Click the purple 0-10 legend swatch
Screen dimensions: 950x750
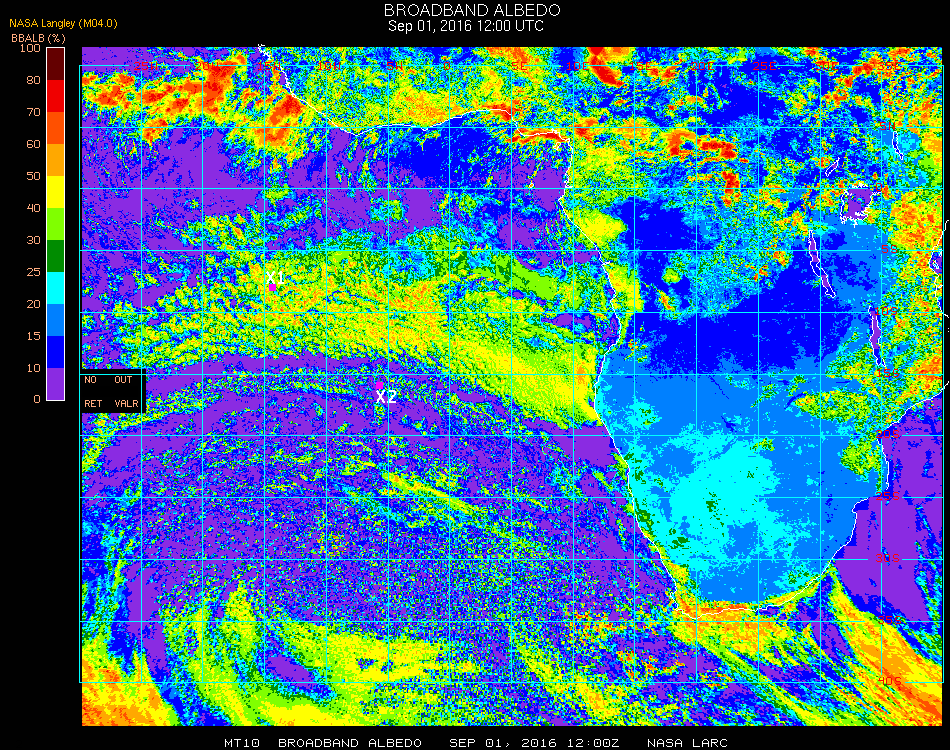point(56,384)
